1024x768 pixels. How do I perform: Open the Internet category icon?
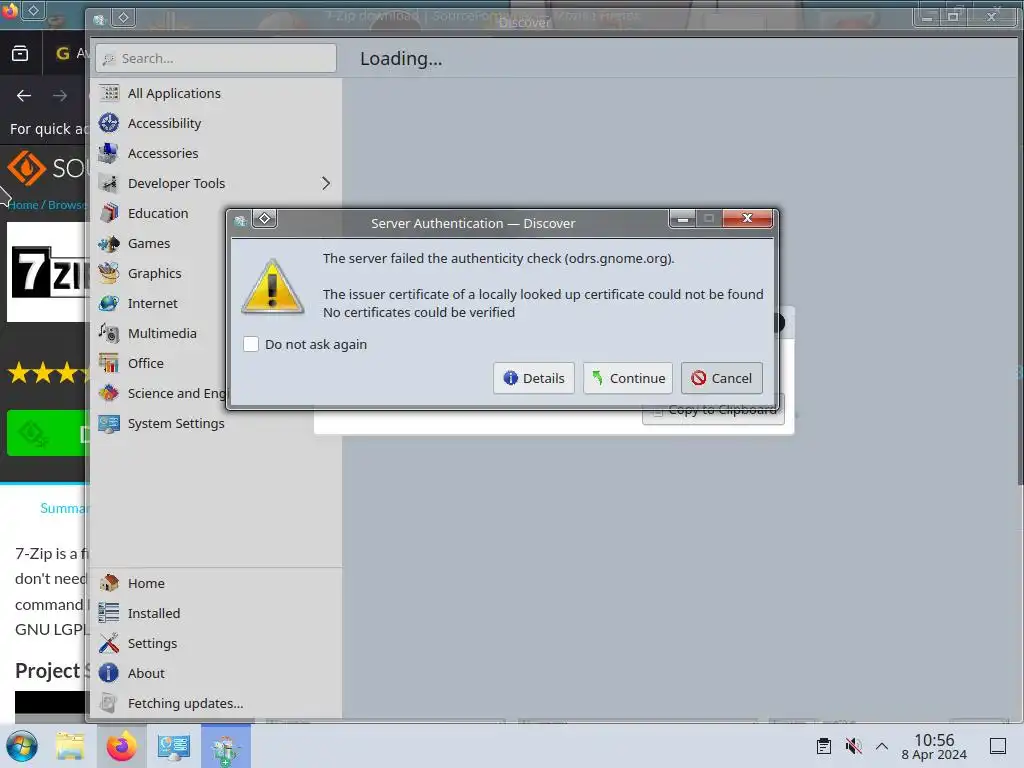(x=109, y=304)
